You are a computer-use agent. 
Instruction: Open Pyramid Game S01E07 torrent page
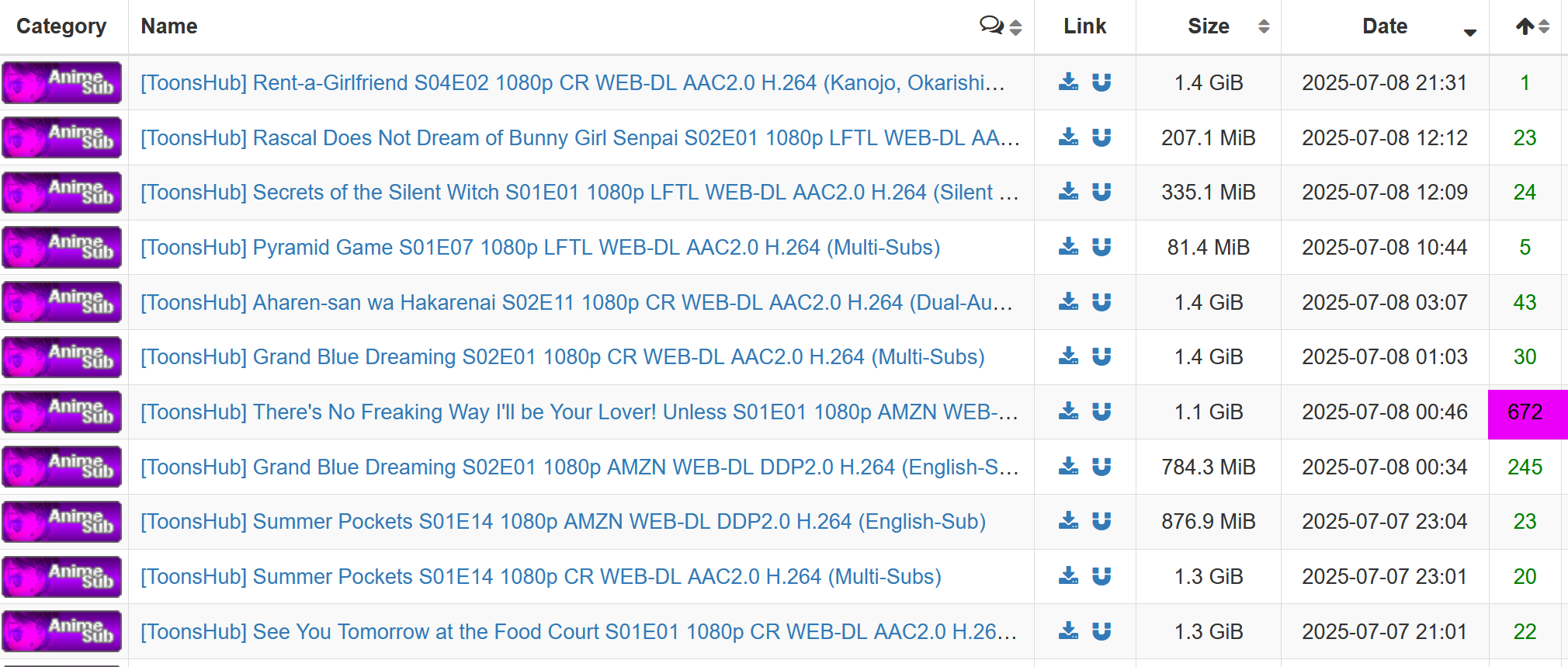pos(540,247)
